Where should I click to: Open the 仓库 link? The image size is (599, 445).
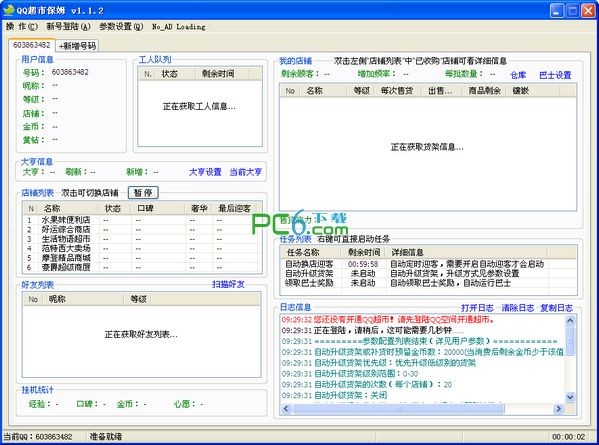click(x=518, y=75)
